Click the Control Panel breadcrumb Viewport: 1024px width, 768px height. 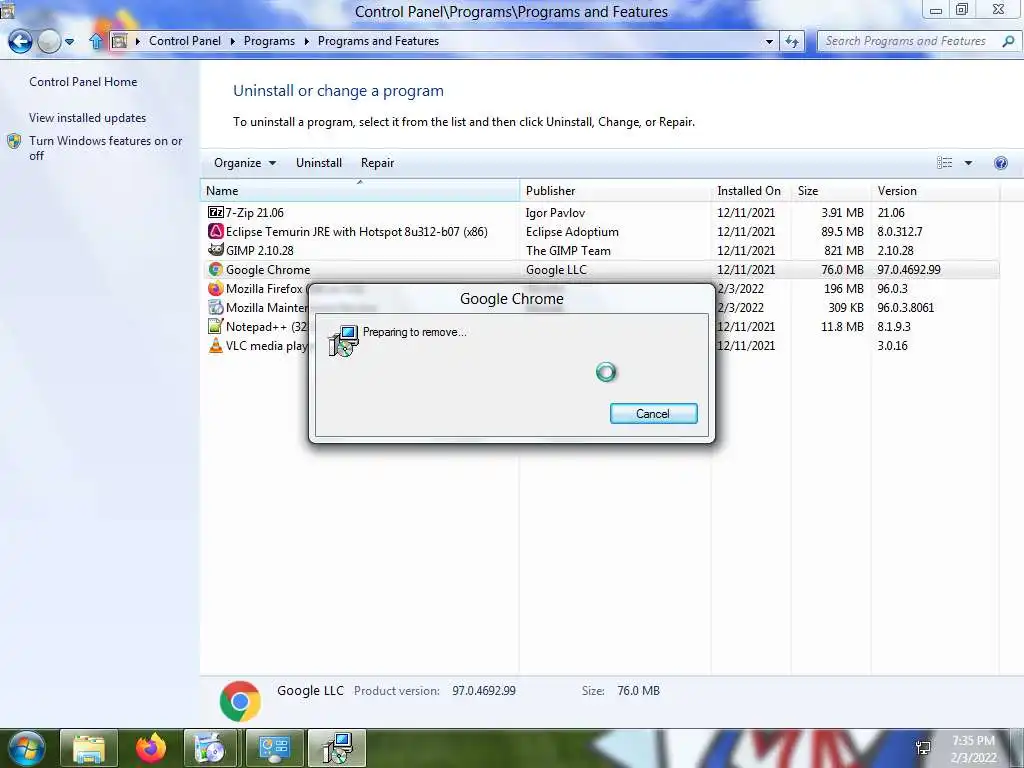coord(185,41)
